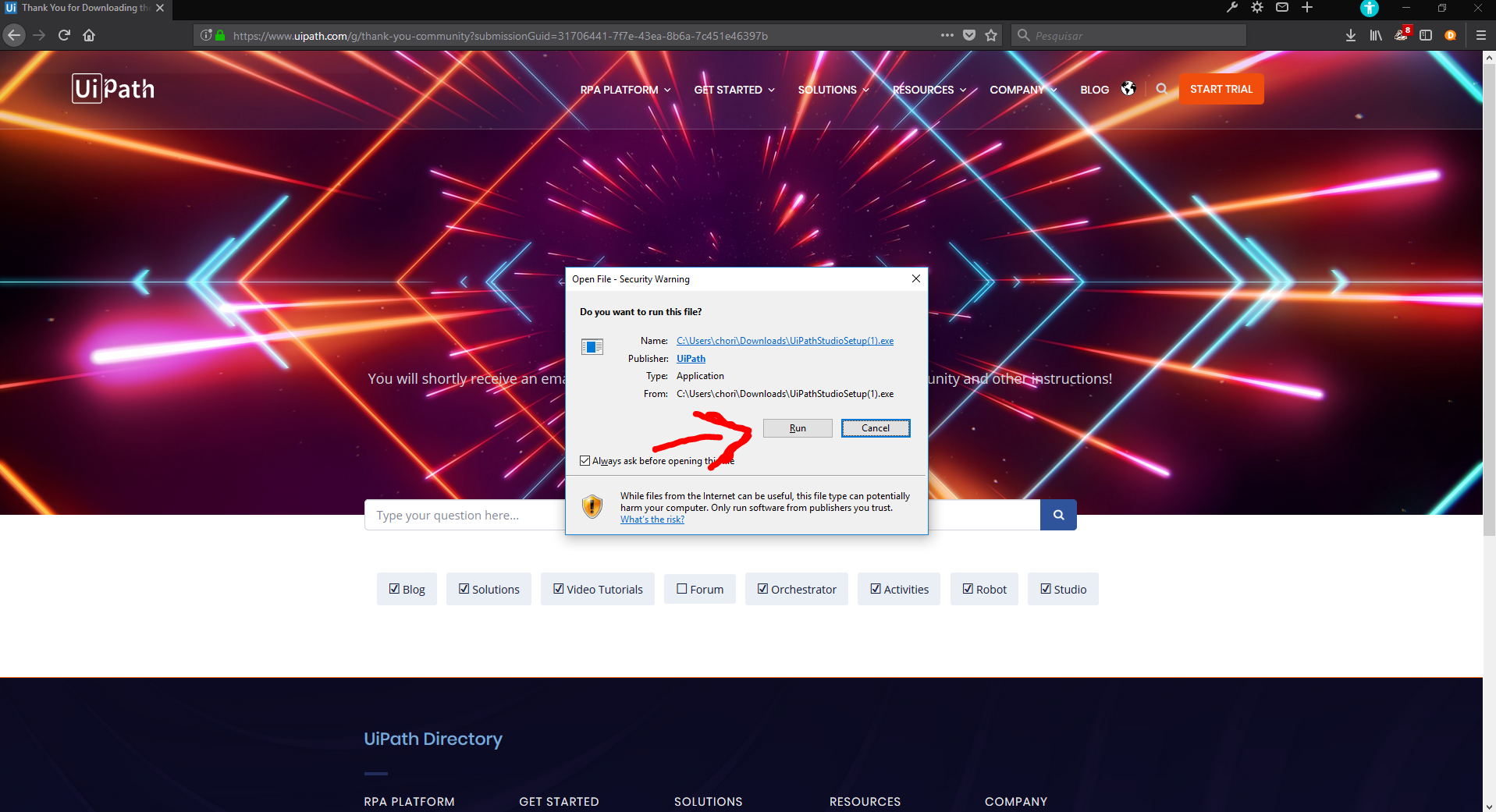The image size is (1496, 812).
Task: Open a new tab with plus icon
Action: coord(1307,8)
